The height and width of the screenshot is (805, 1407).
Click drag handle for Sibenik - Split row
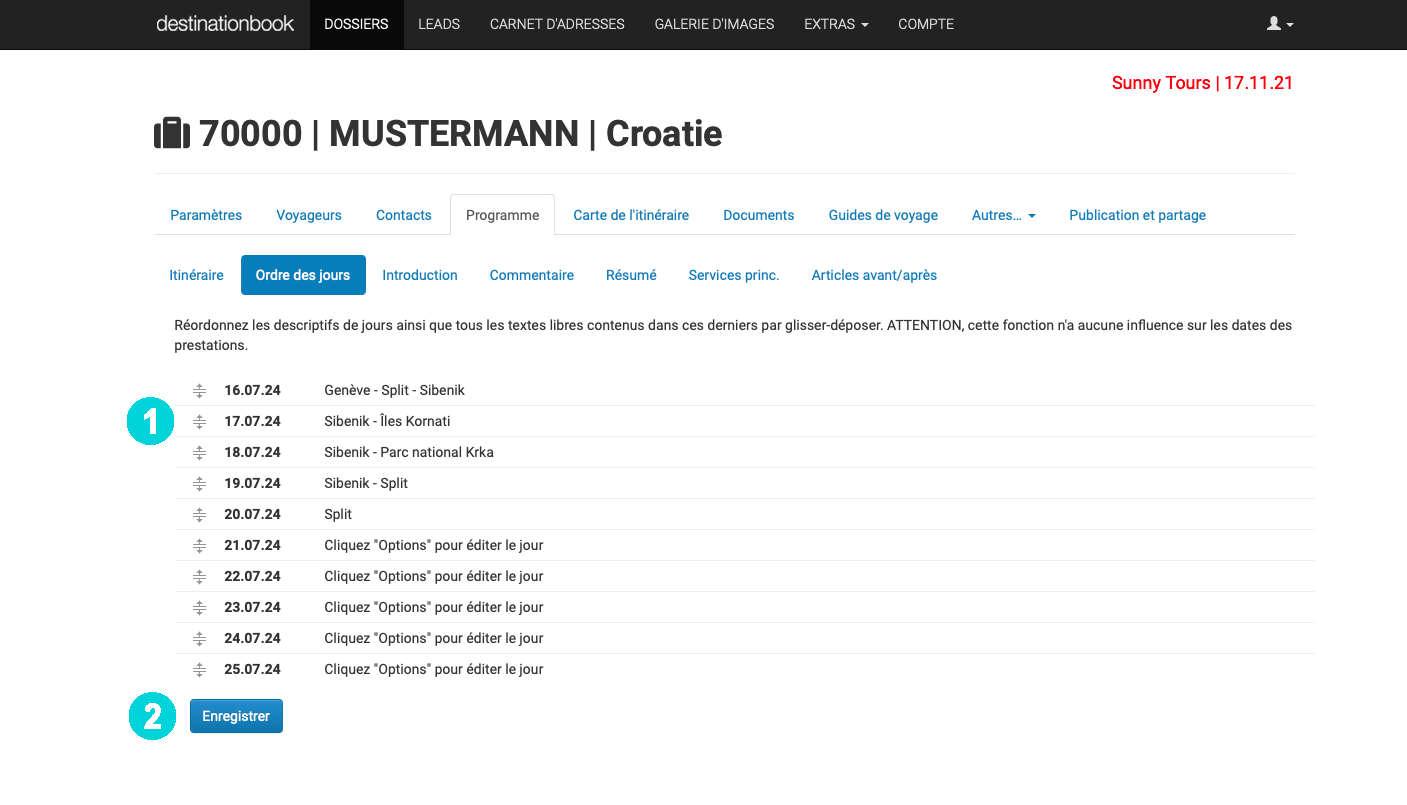pyautogui.click(x=199, y=483)
